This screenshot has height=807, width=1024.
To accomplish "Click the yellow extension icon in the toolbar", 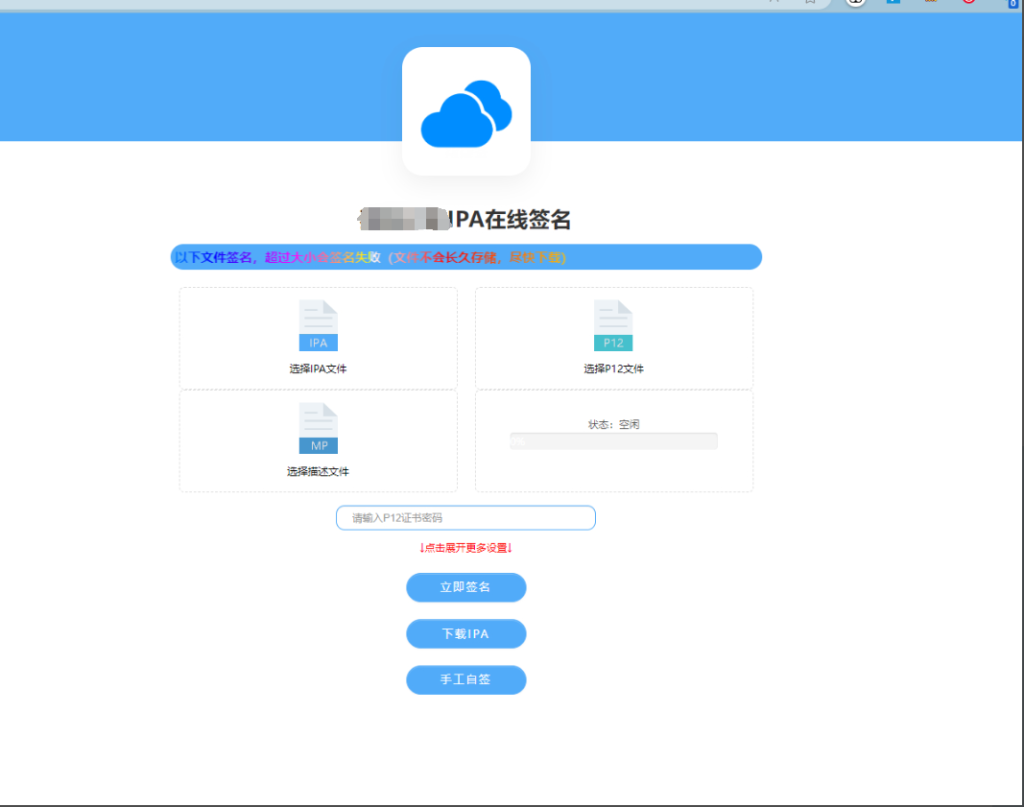I will click(x=932, y=3).
